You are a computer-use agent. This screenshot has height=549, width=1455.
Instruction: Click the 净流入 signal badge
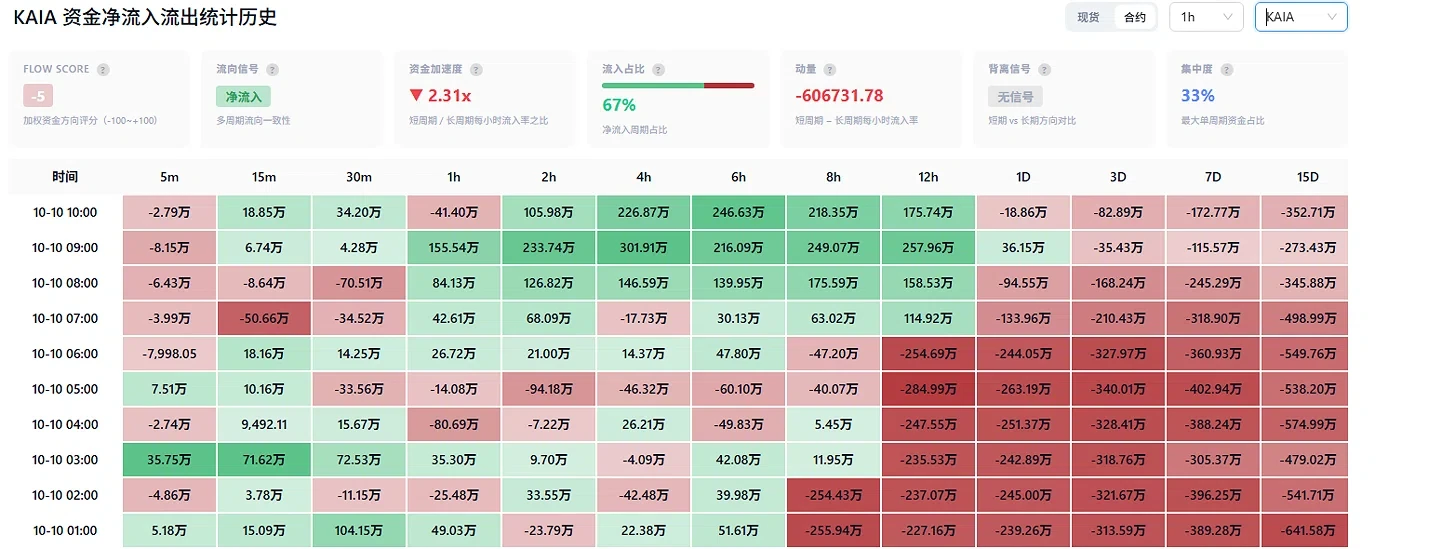pos(243,97)
